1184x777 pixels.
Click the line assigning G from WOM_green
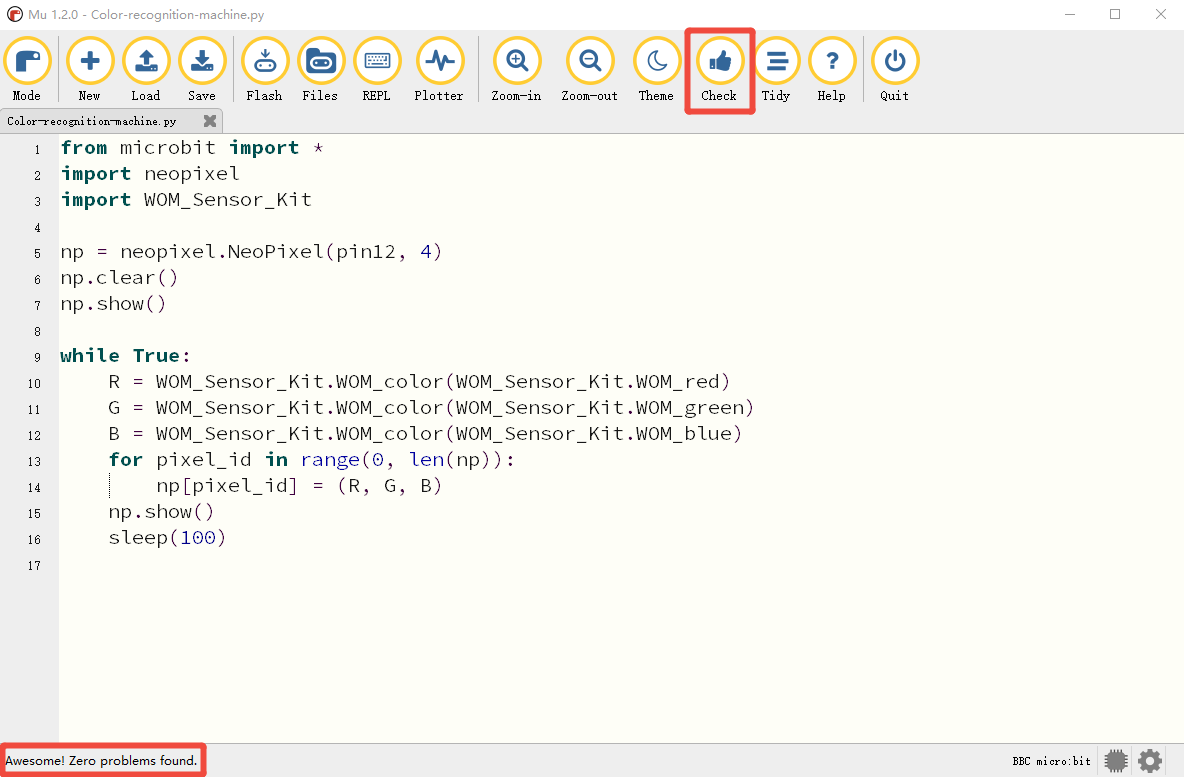coord(431,408)
